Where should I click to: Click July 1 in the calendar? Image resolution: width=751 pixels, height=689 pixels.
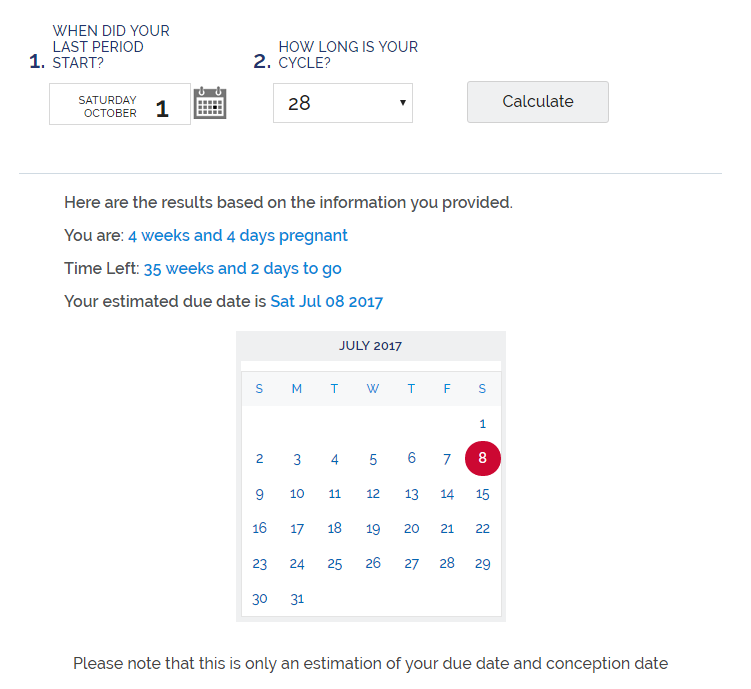pyautogui.click(x=483, y=424)
